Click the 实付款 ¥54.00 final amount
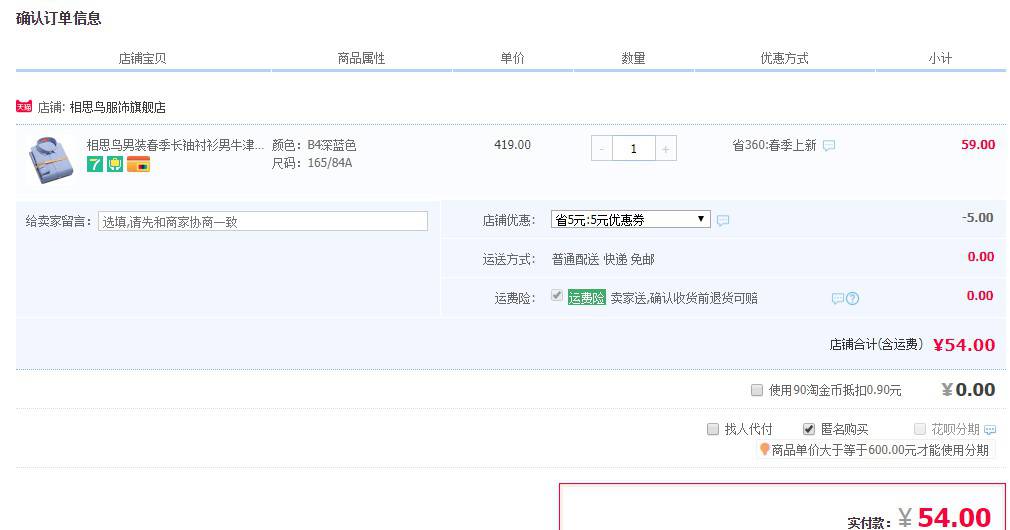 pos(944,517)
